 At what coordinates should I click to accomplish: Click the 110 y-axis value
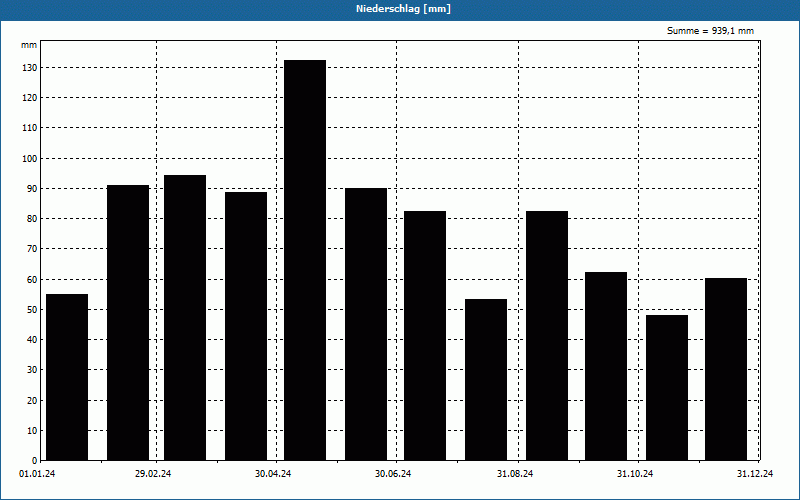(30, 128)
